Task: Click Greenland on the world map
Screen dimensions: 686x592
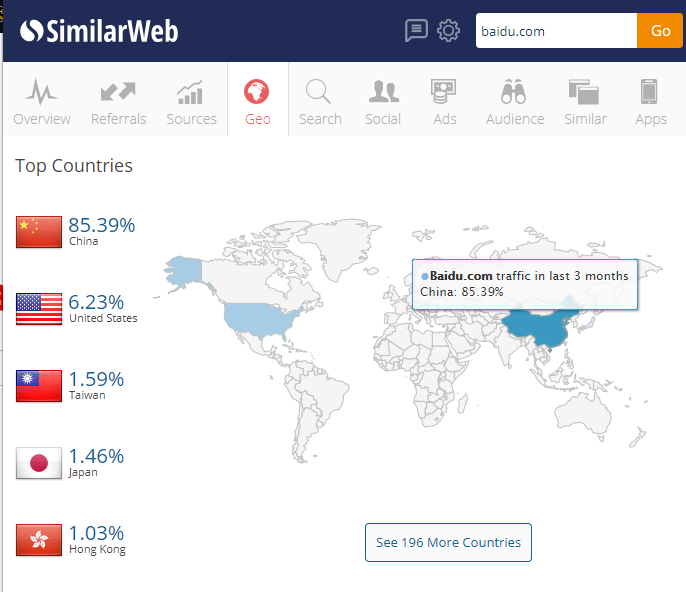Action: (x=341, y=247)
